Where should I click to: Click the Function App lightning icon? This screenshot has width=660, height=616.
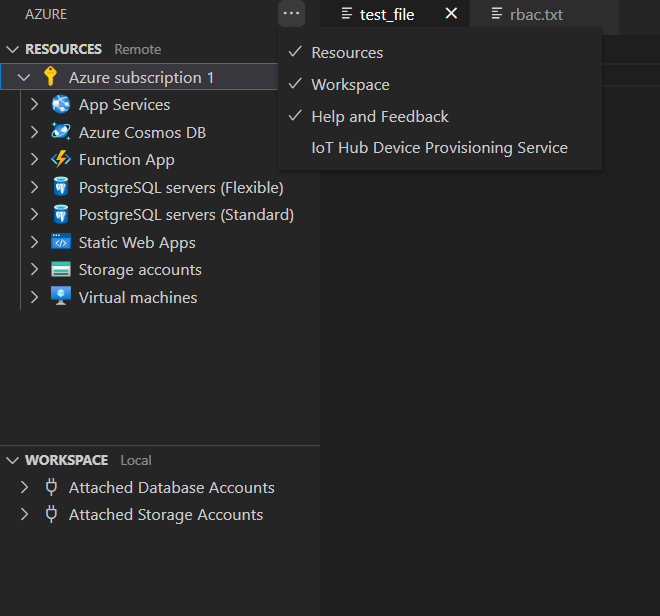point(61,159)
